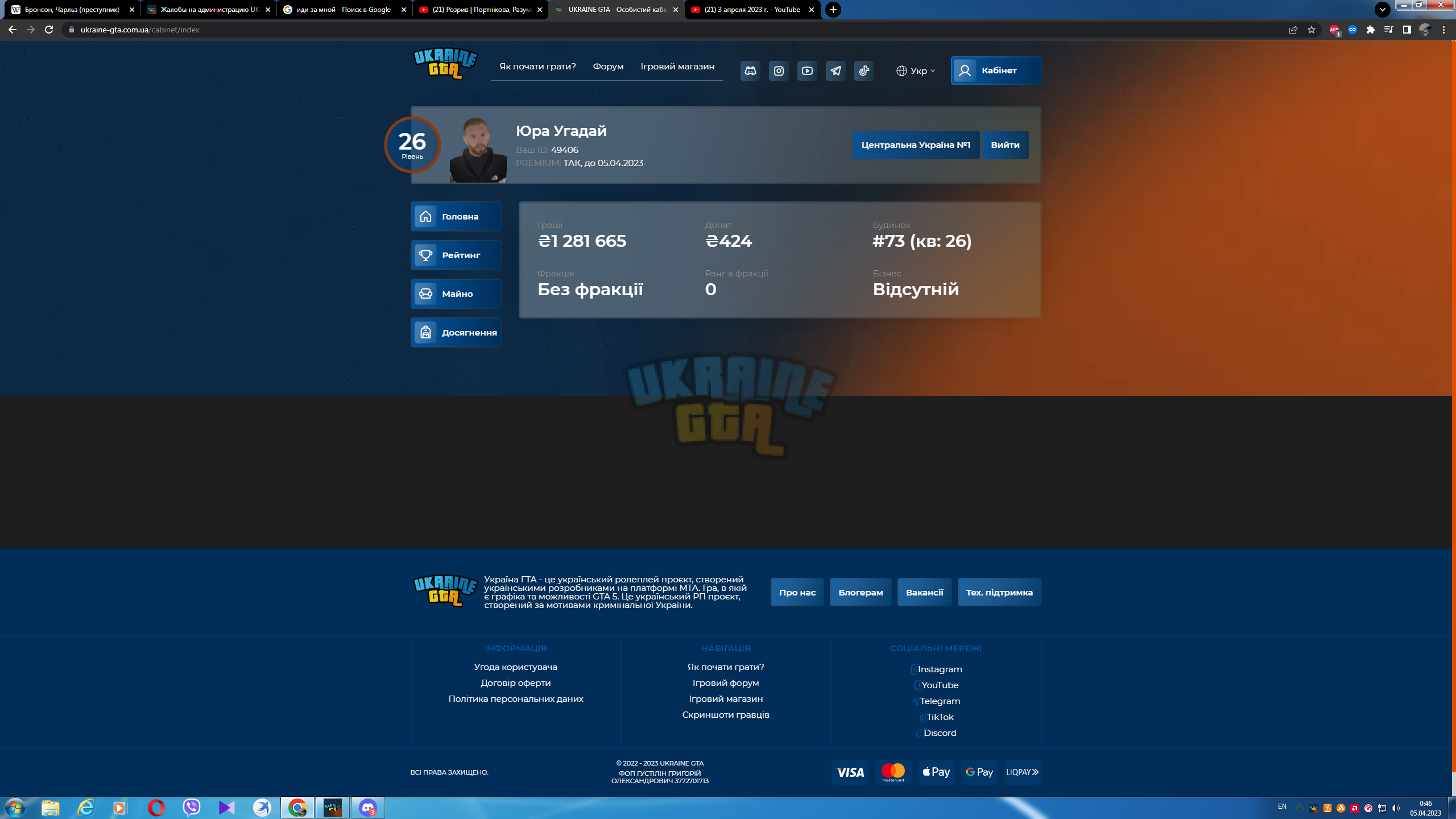
Task: Reload the page
Action: tap(49, 30)
